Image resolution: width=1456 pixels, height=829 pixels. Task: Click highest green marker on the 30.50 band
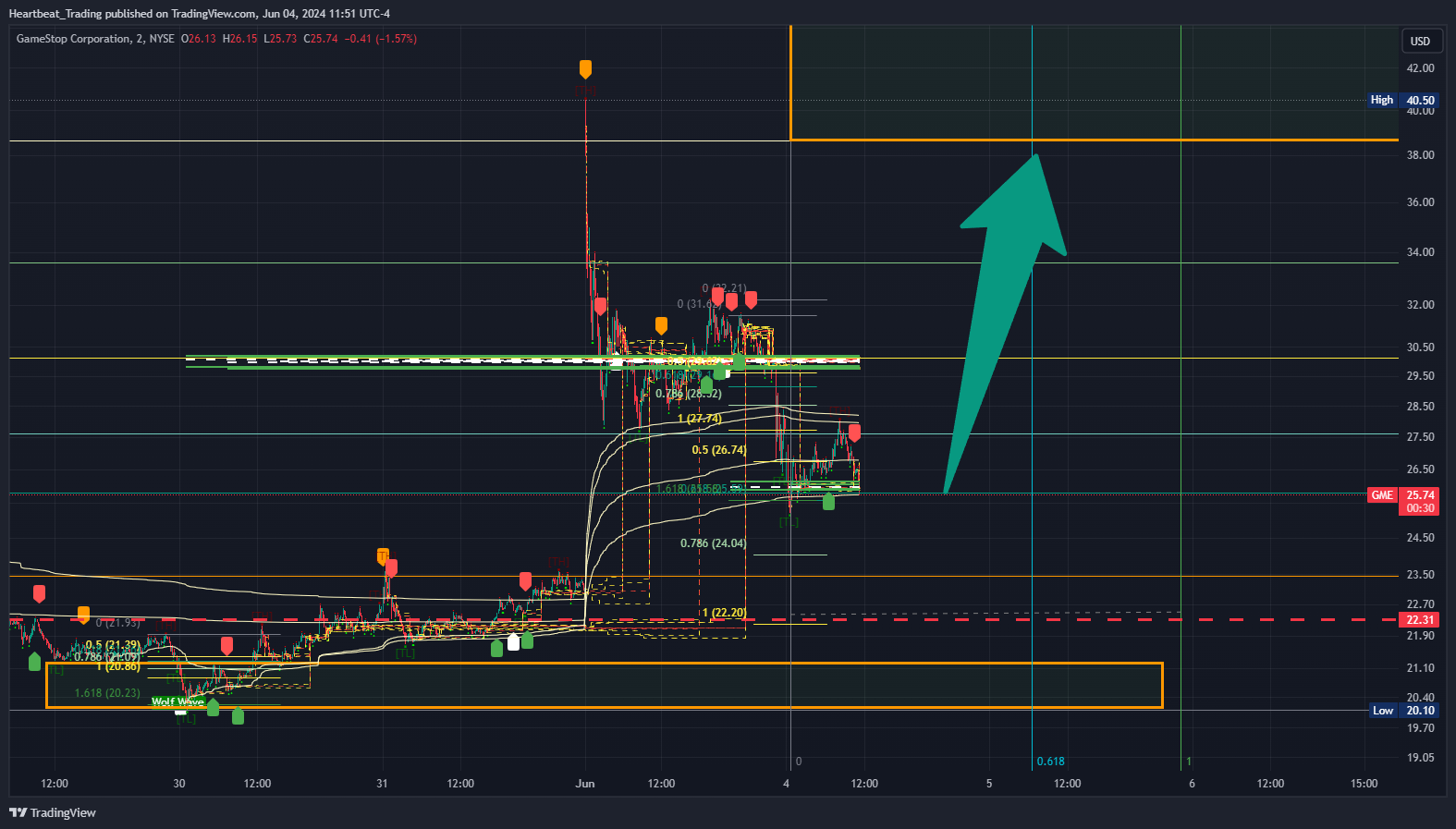pyautogui.click(x=739, y=361)
